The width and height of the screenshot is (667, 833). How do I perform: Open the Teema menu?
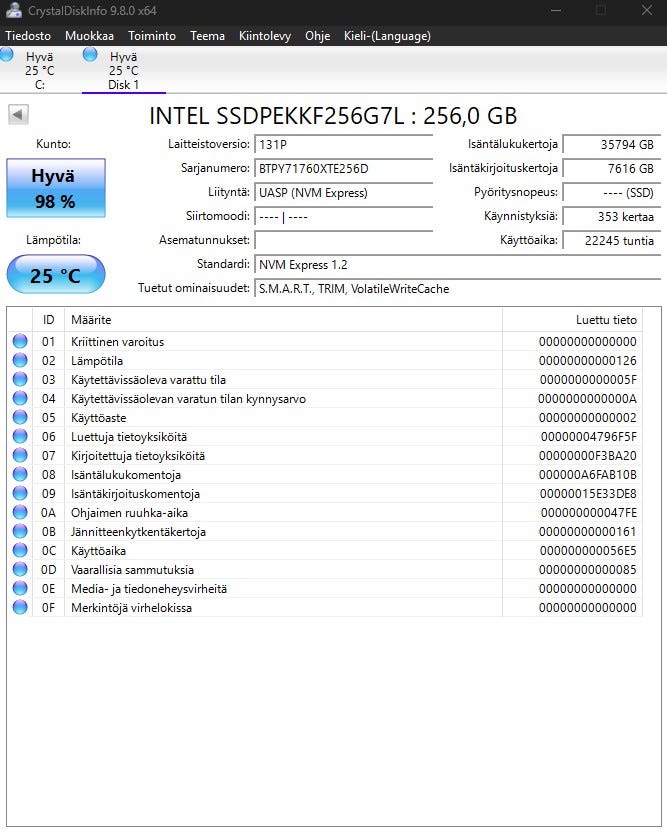tap(207, 36)
